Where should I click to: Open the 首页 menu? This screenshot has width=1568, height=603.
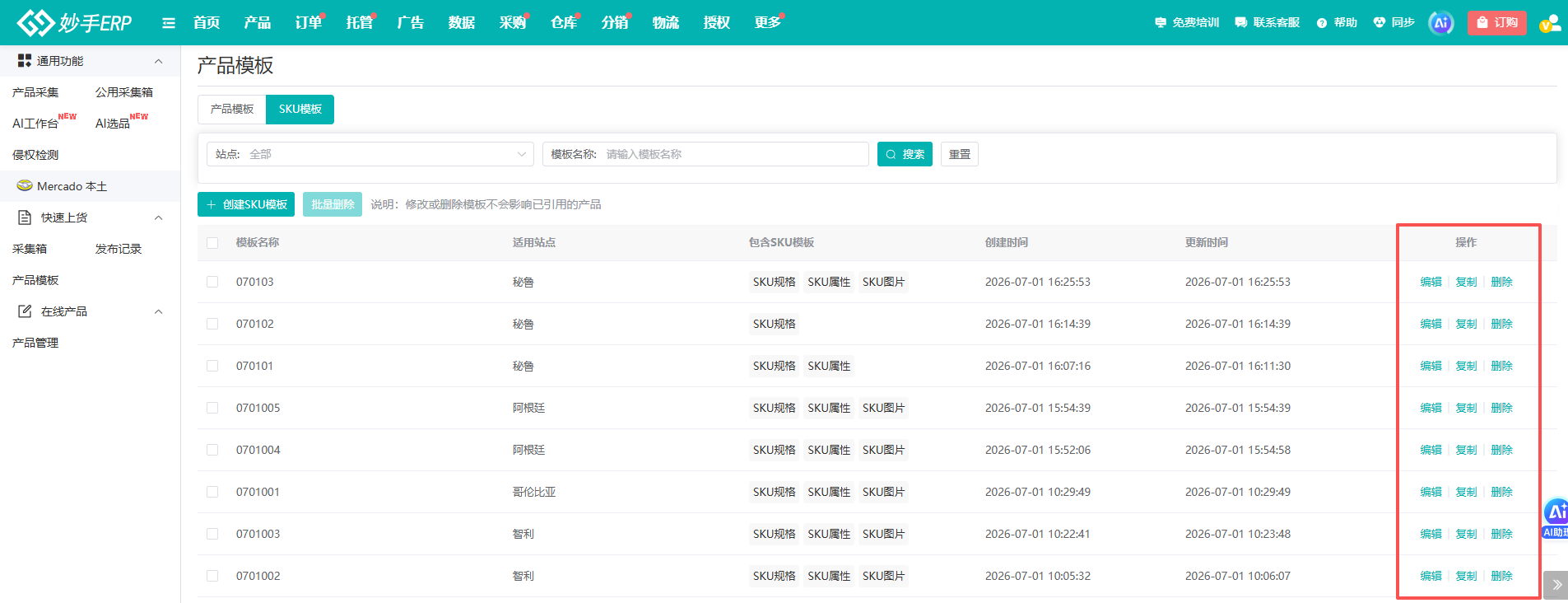[207, 22]
